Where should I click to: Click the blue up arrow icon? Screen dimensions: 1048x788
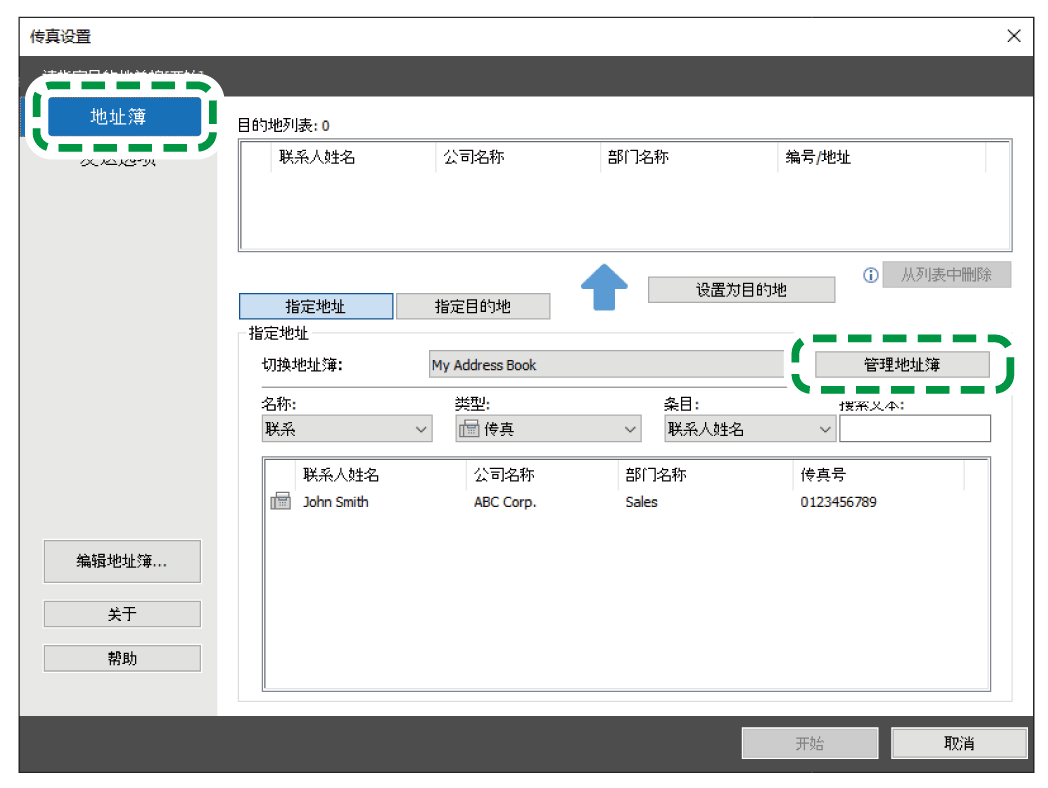point(604,287)
